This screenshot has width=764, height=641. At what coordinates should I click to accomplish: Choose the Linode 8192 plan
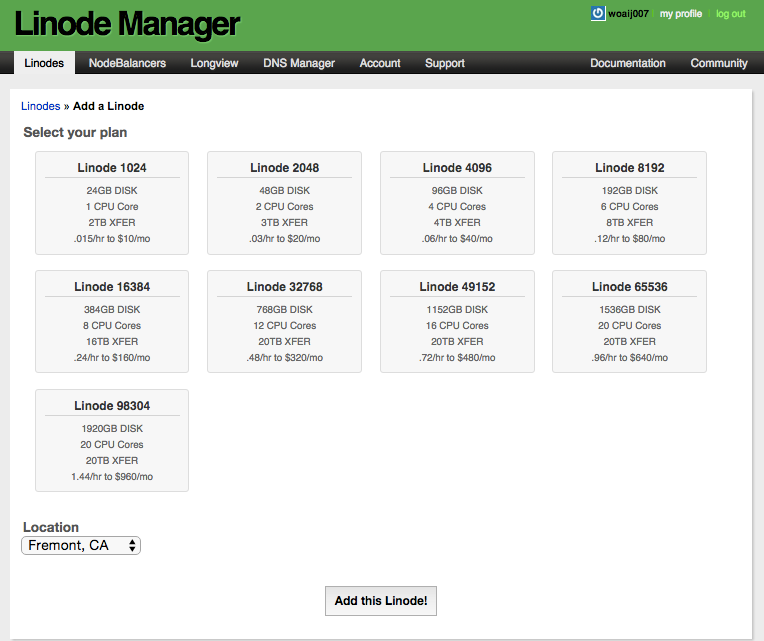pos(630,203)
